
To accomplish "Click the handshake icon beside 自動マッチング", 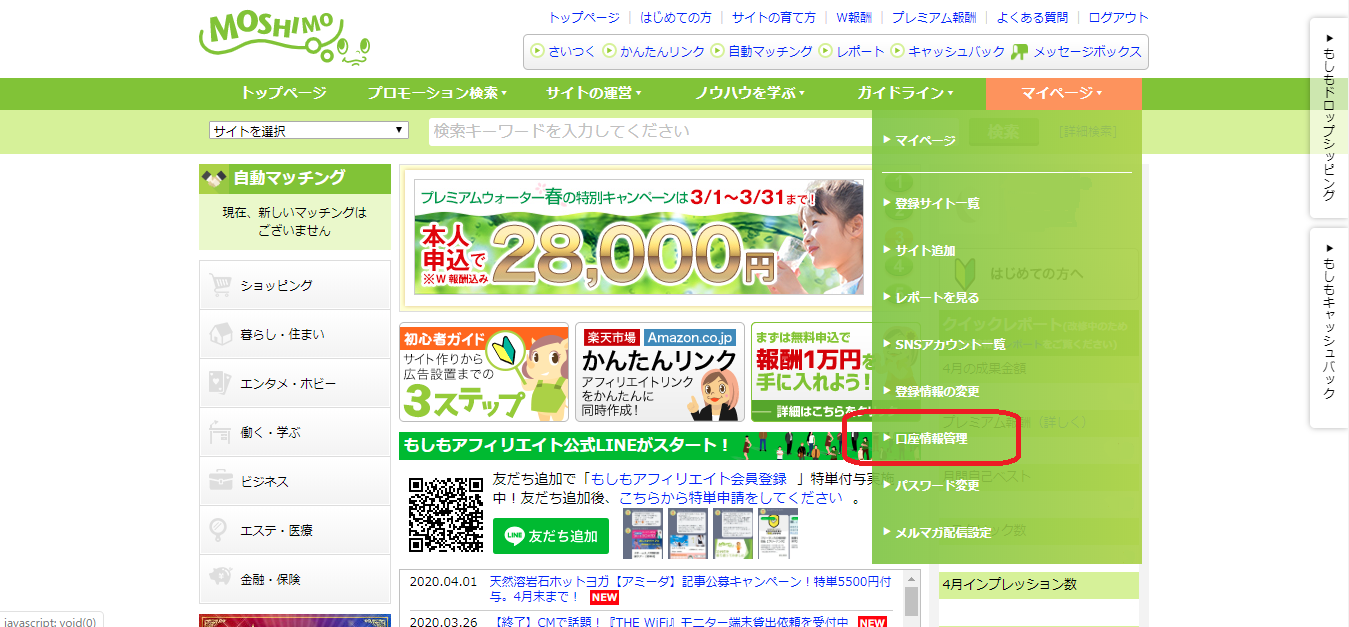I will [214, 178].
